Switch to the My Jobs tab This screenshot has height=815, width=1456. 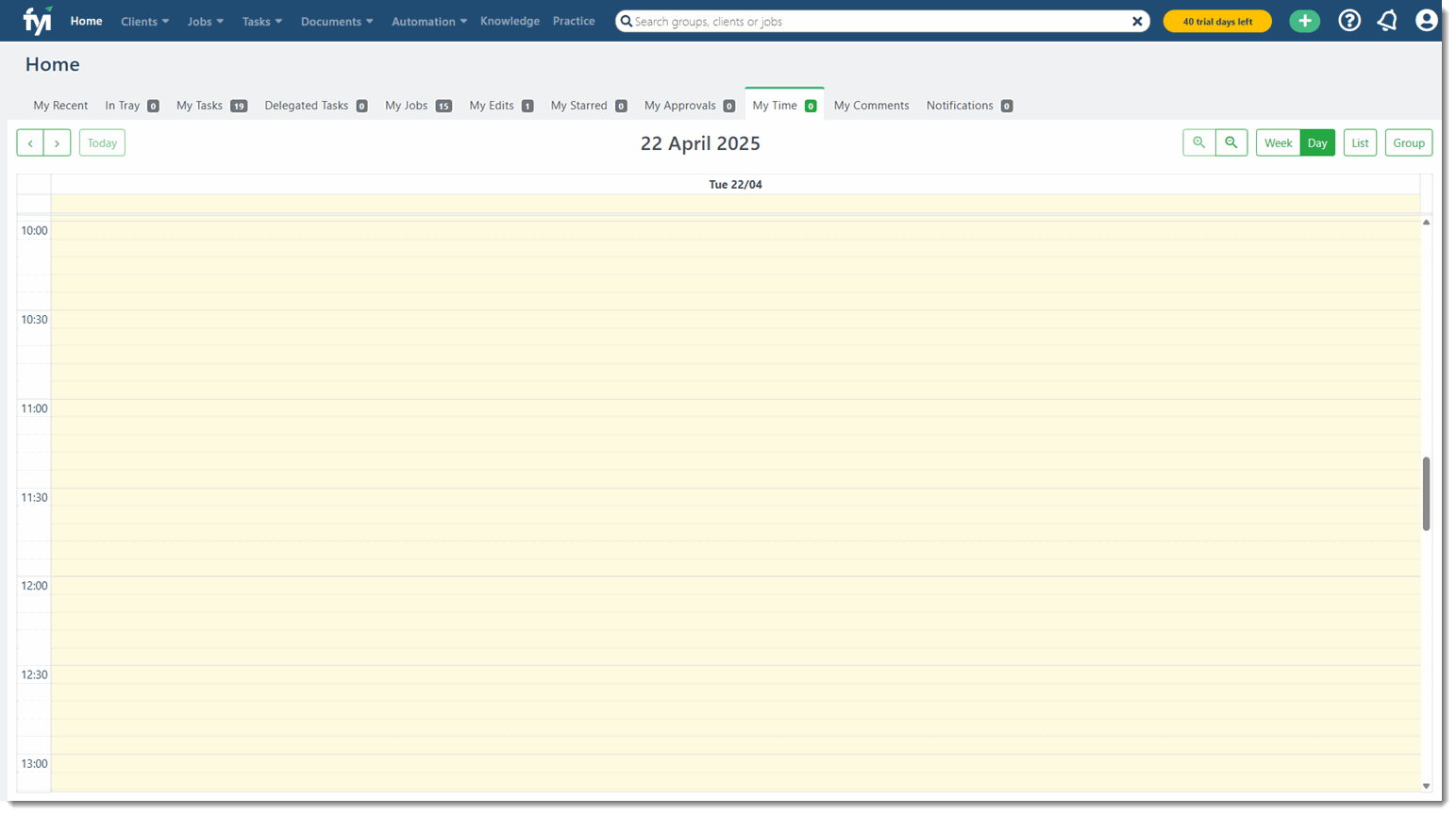[418, 106]
